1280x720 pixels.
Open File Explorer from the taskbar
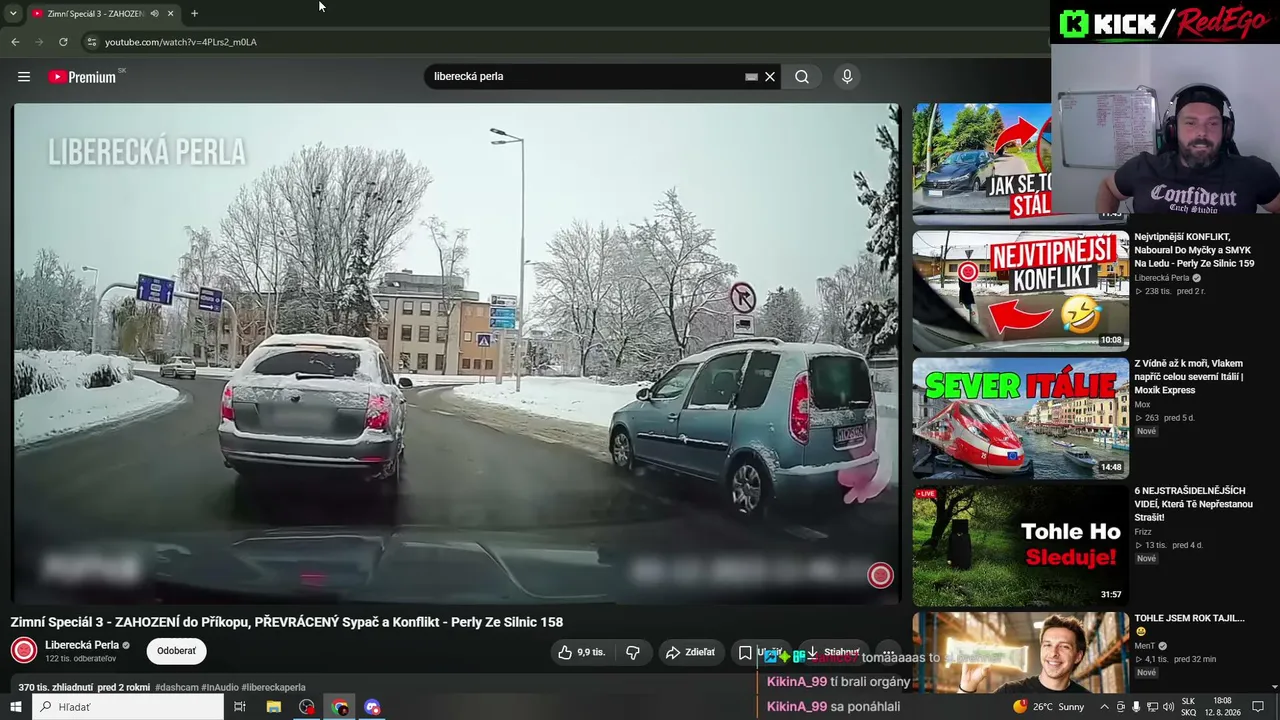coord(274,707)
